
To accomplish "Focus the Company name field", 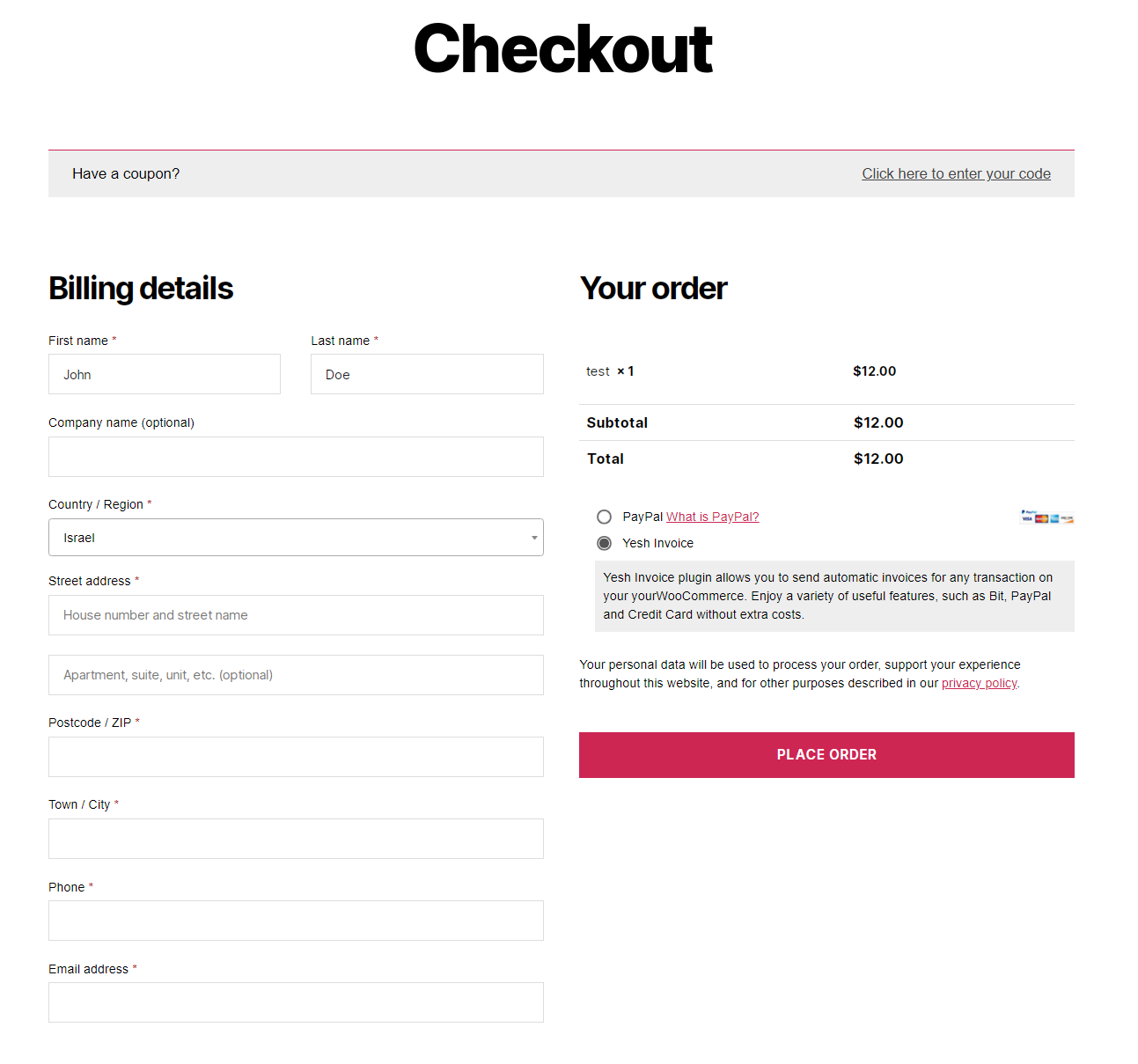I will pos(296,457).
